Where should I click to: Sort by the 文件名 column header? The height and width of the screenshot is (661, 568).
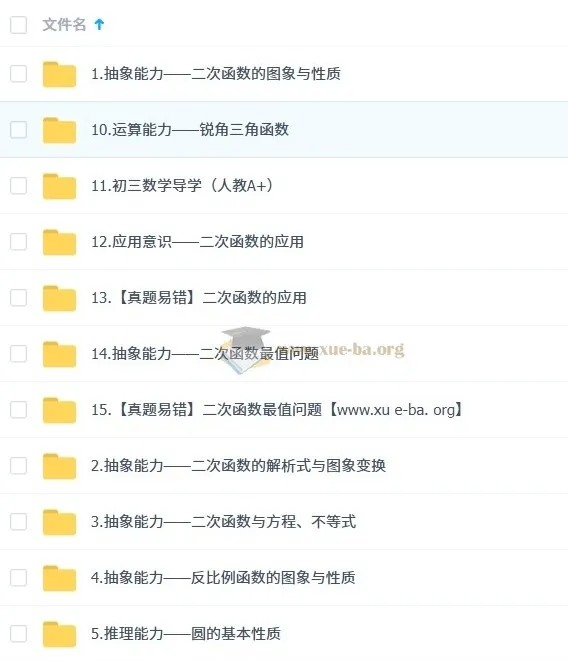point(65,24)
